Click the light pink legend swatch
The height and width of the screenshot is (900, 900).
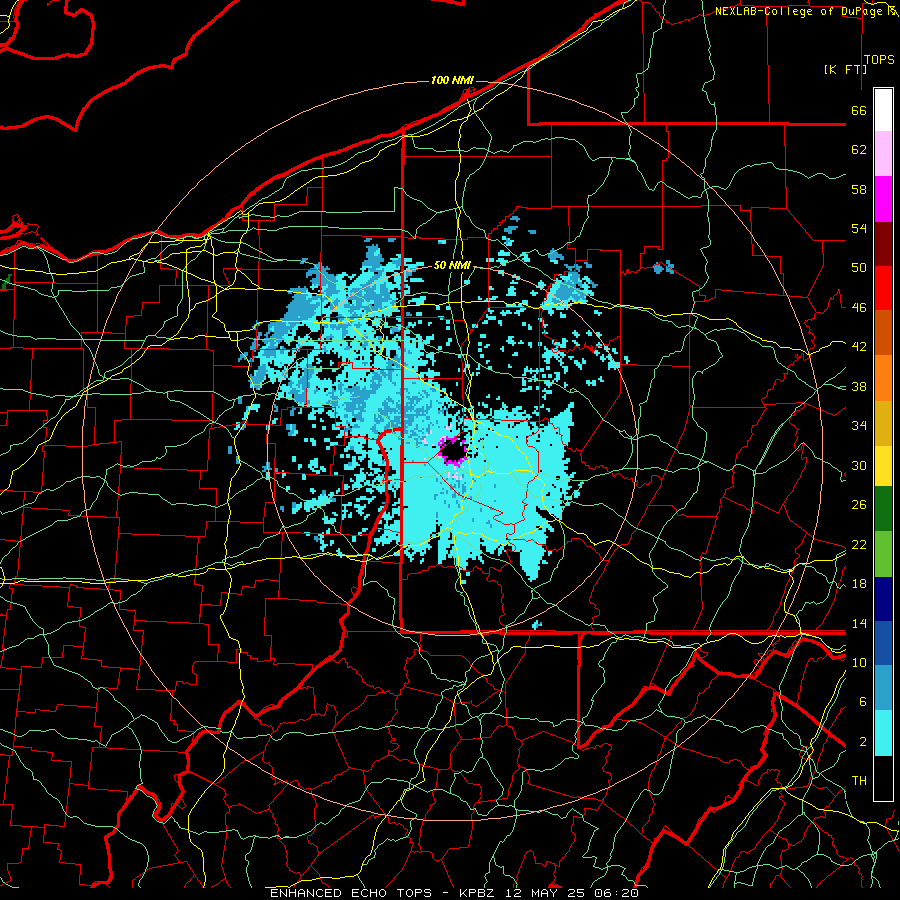(x=883, y=154)
